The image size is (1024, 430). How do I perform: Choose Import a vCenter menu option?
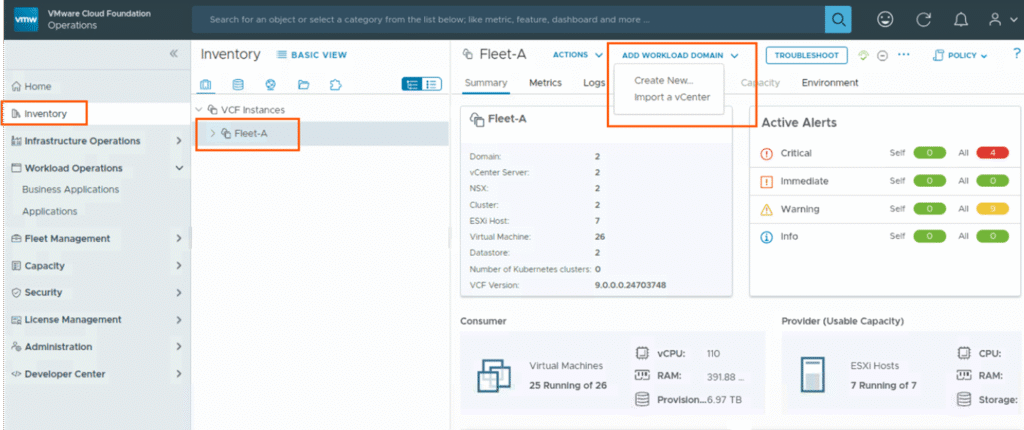coord(671,97)
